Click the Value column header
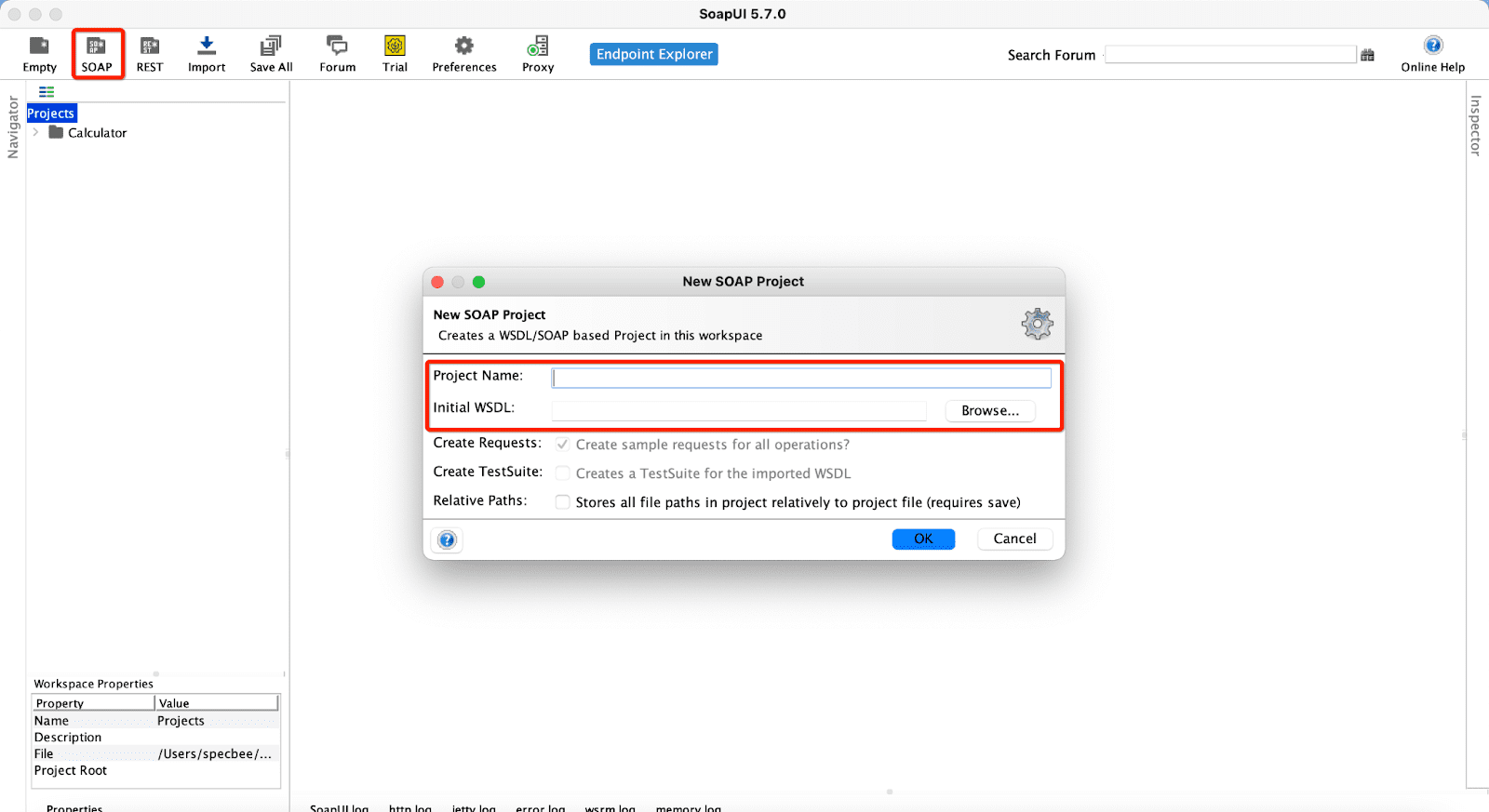Viewport: 1489px width, 812px height. tap(217, 703)
